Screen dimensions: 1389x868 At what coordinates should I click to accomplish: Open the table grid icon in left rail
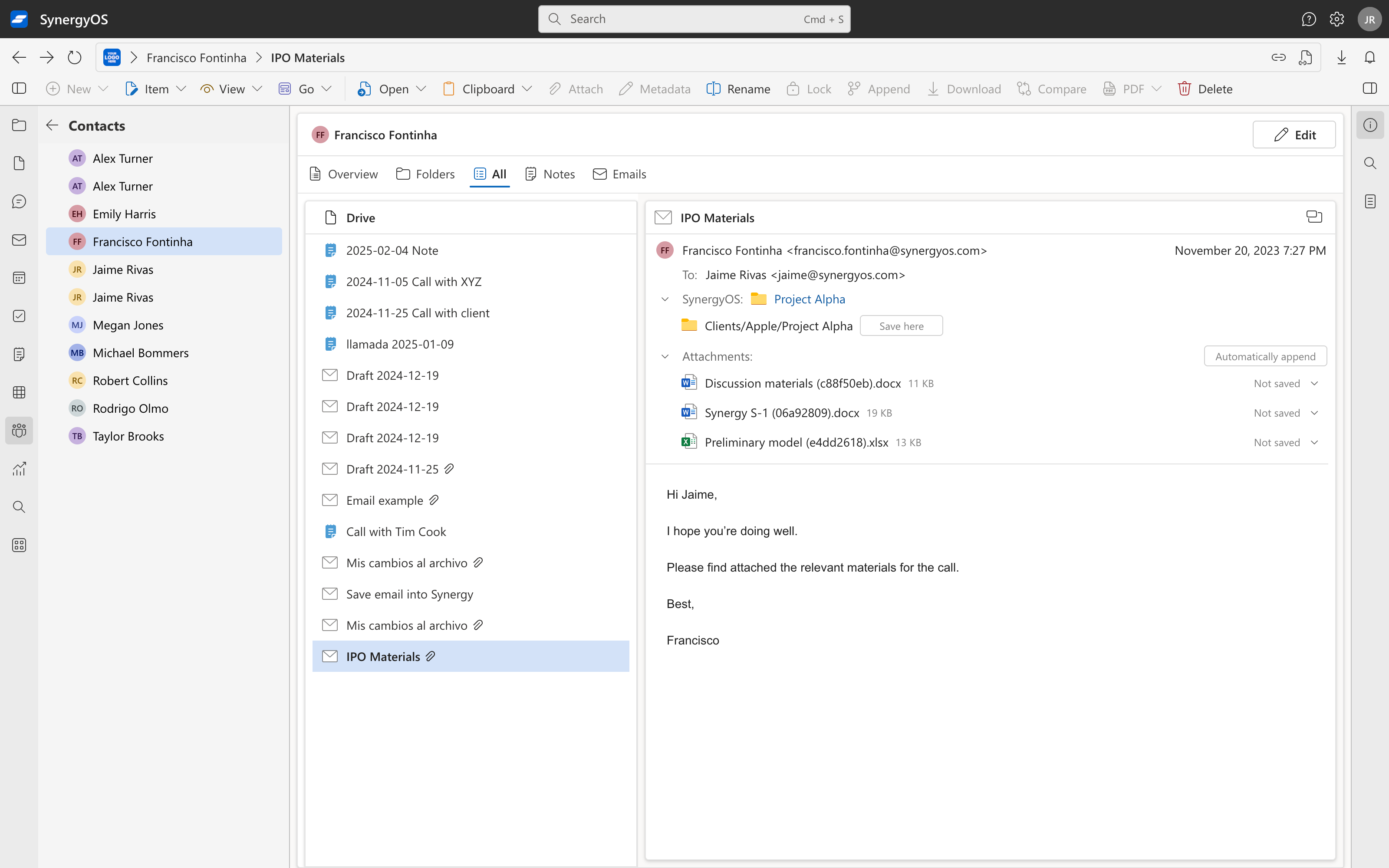19,393
